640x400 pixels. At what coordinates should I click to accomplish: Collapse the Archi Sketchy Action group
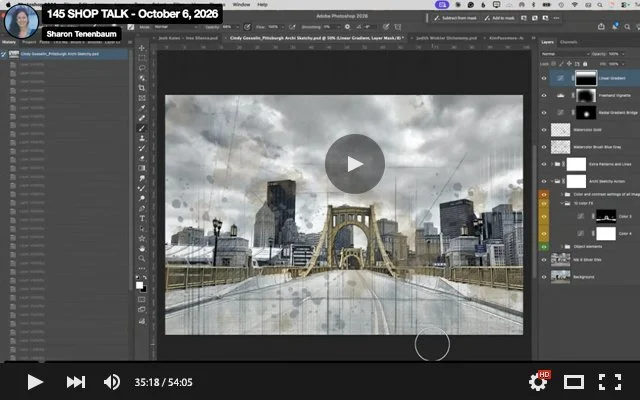pos(552,181)
